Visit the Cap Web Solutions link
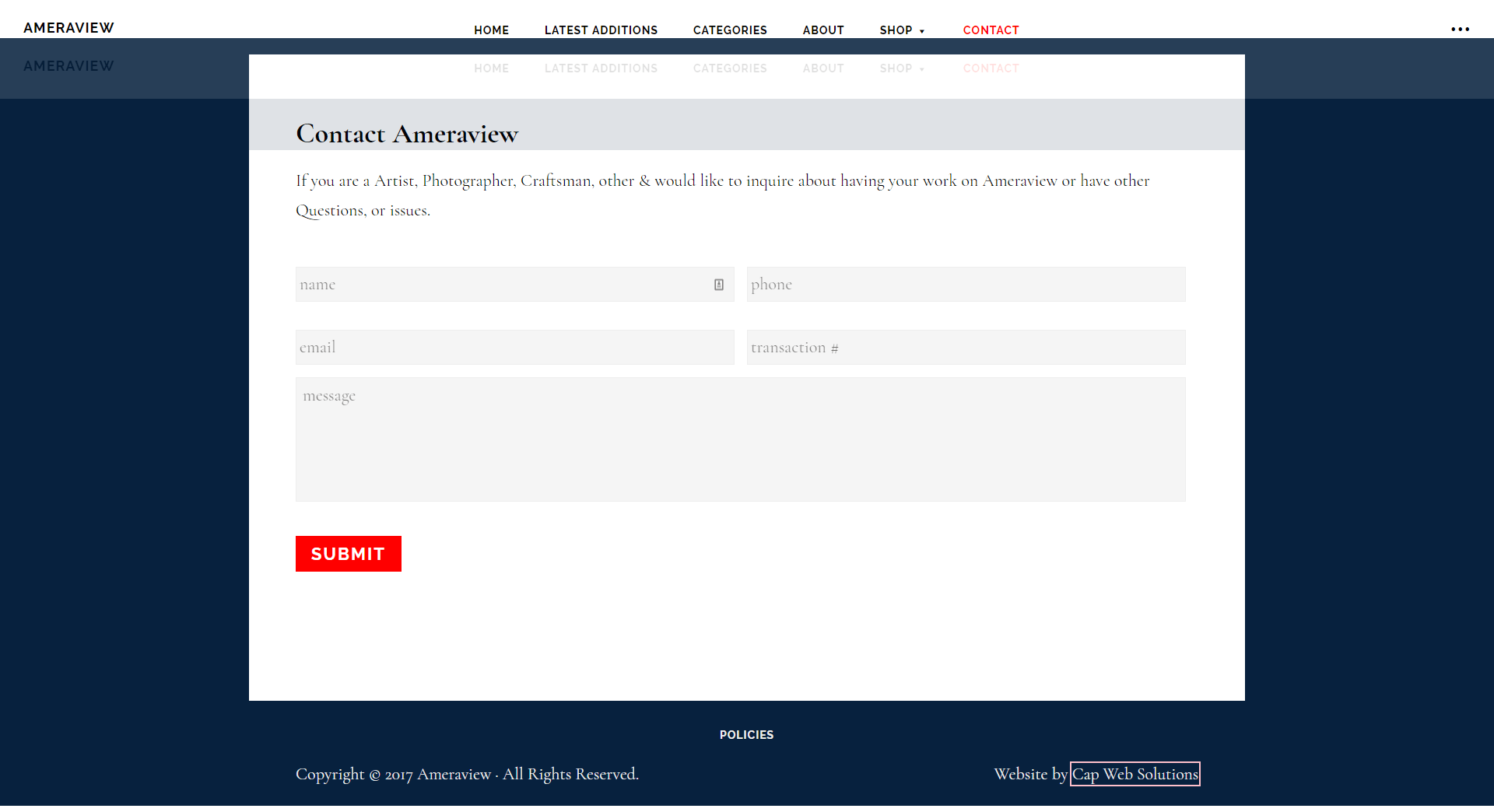The width and height of the screenshot is (1494, 812). tap(1135, 774)
